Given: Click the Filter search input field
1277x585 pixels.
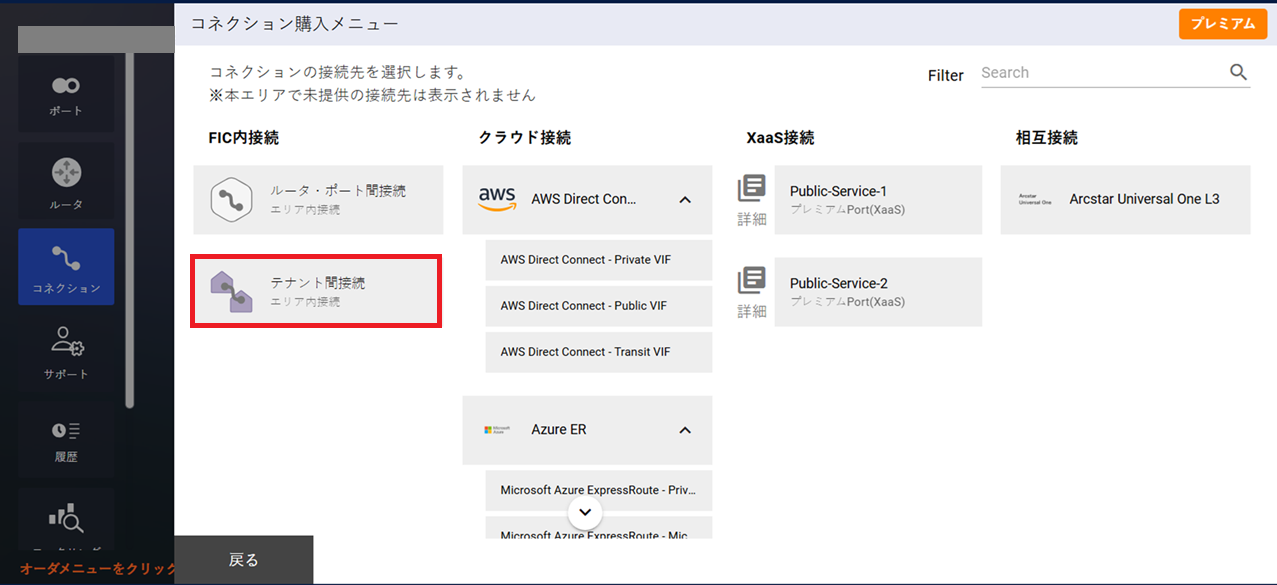Looking at the screenshot, I should tap(1100, 73).
